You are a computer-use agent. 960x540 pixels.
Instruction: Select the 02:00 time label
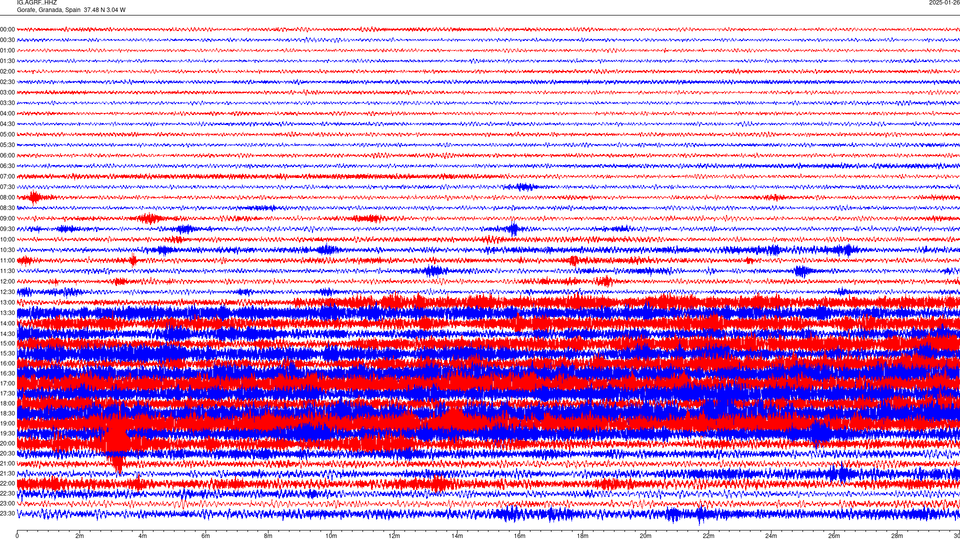tap(7, 72)
